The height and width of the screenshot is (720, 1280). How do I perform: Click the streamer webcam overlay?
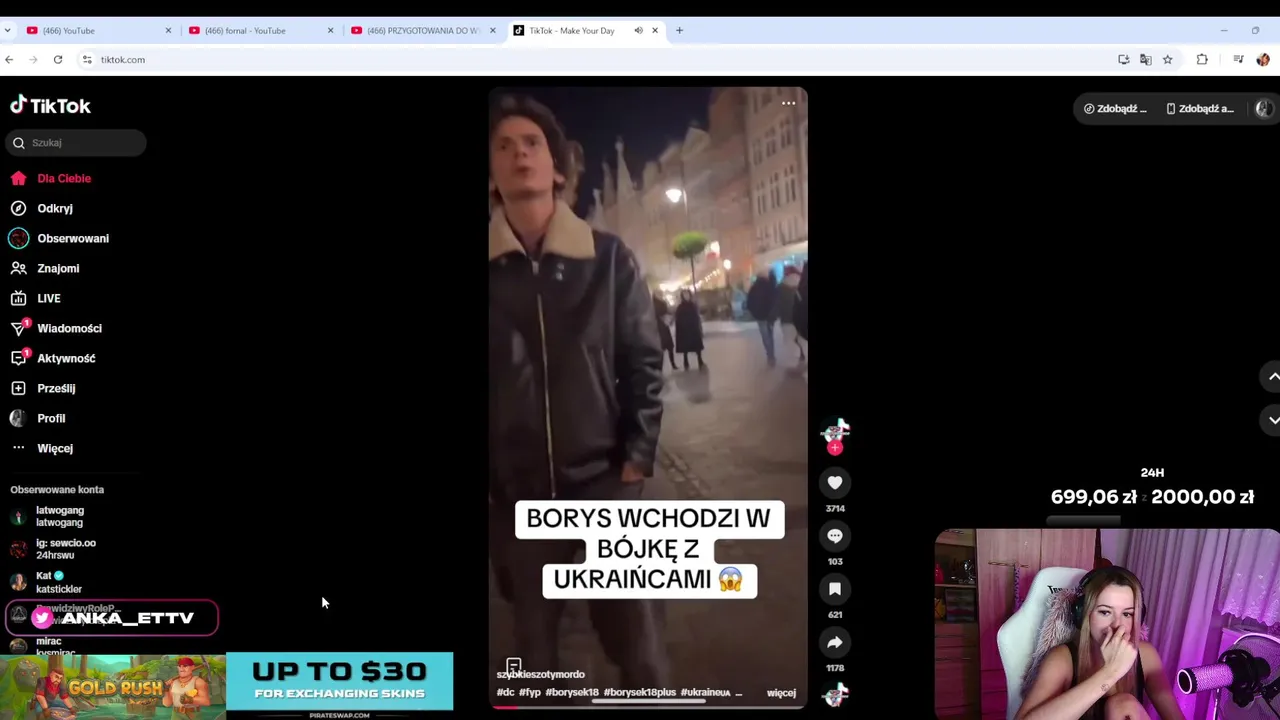pyautogui.click(x=1107, y=624)
